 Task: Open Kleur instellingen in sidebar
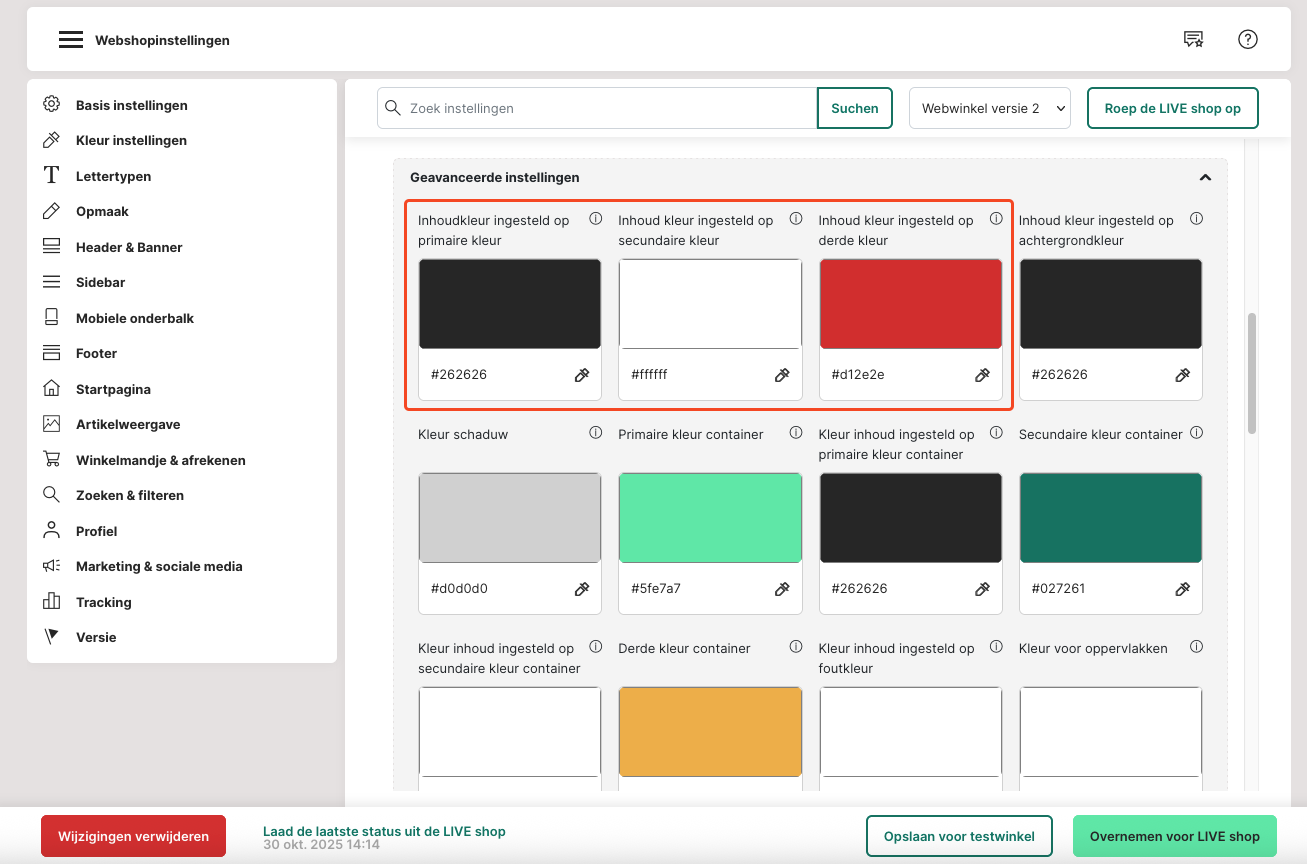click(x=131, y=141)
